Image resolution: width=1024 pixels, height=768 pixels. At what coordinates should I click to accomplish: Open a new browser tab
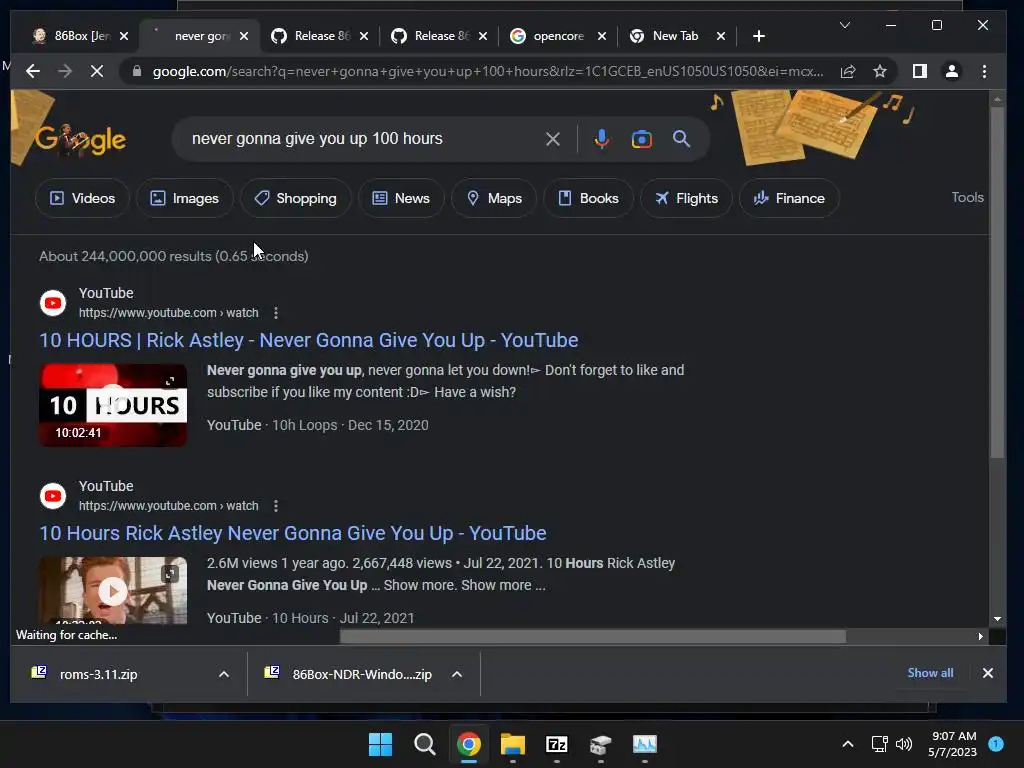pyautogui.click(x=758, y=36)
